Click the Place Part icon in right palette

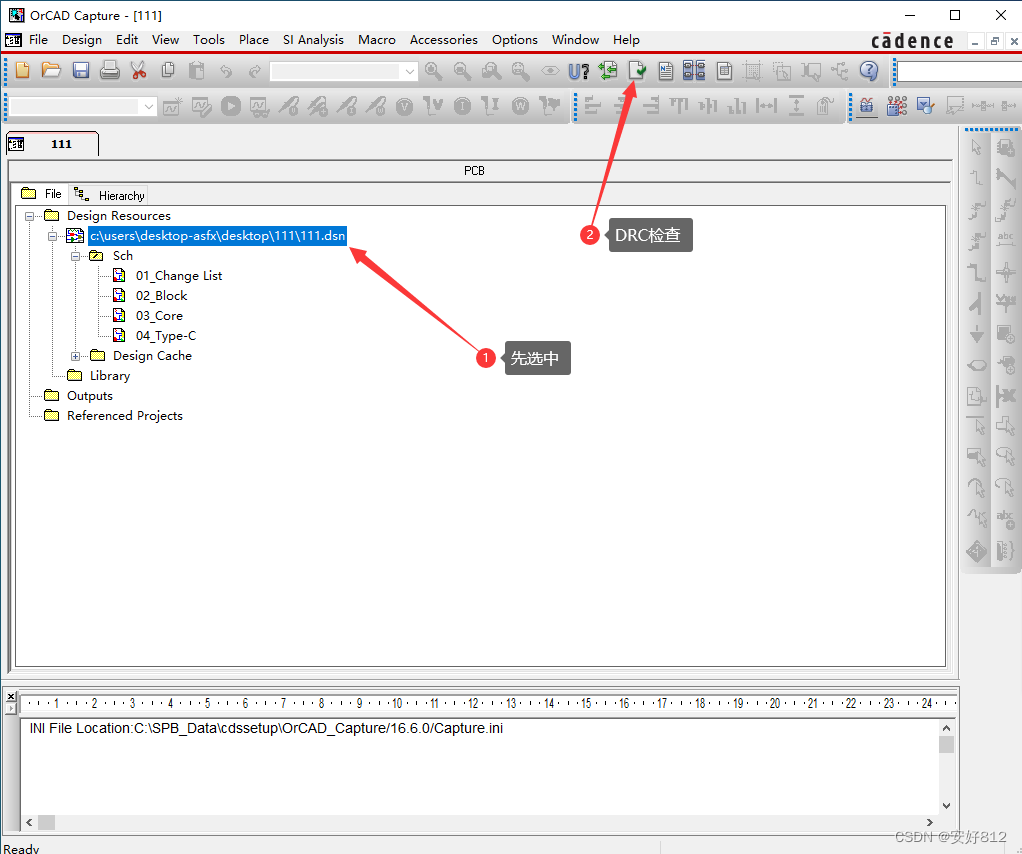pos(1006,147)
